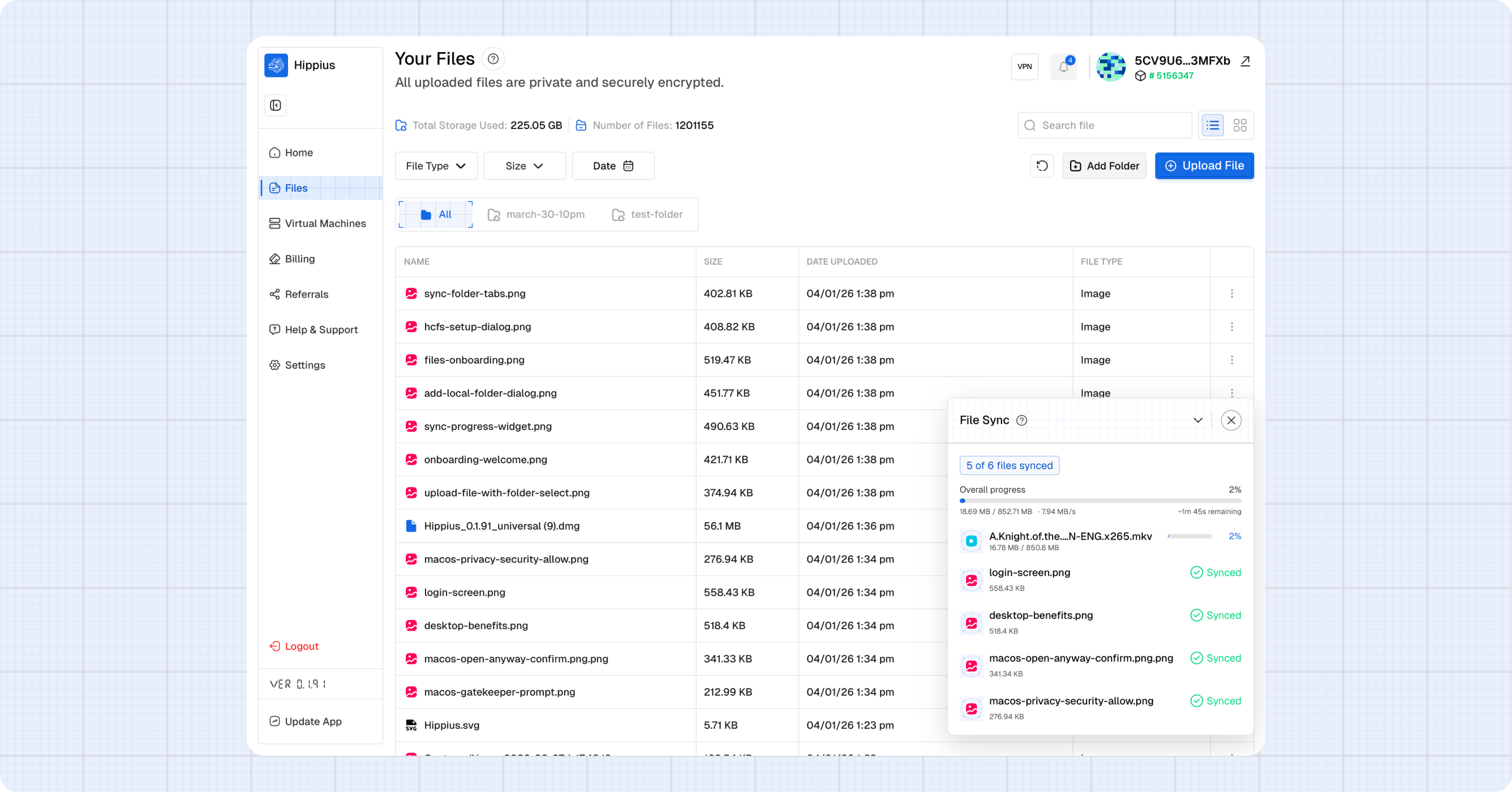This screenshot has height=792, width=1512.
Task: Open notifications bell icon
Action: pyautogui.click(x=1064, y=67)
